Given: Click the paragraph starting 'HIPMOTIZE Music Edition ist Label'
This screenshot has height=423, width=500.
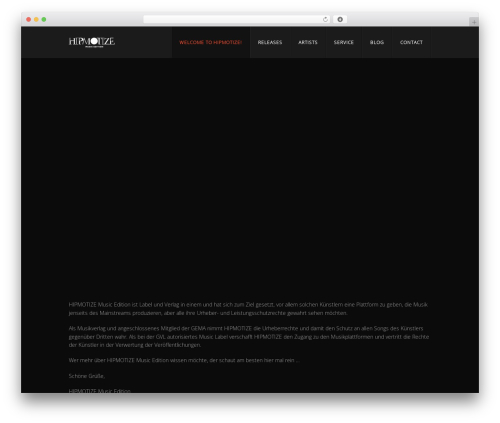Looking at the screenshot, I should coord(248,309).
